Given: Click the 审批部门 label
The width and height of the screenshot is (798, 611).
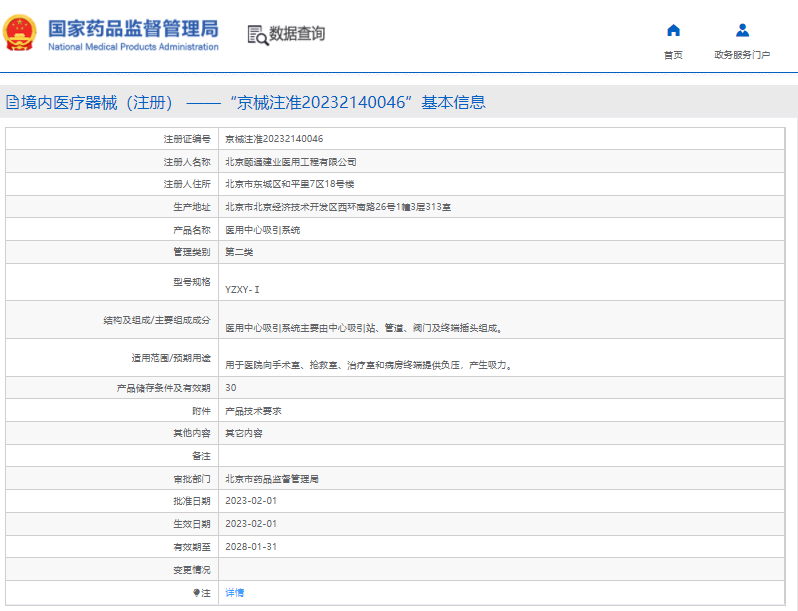Looking at the screenshot, I should pyautogui.click(x=192, y=479).
